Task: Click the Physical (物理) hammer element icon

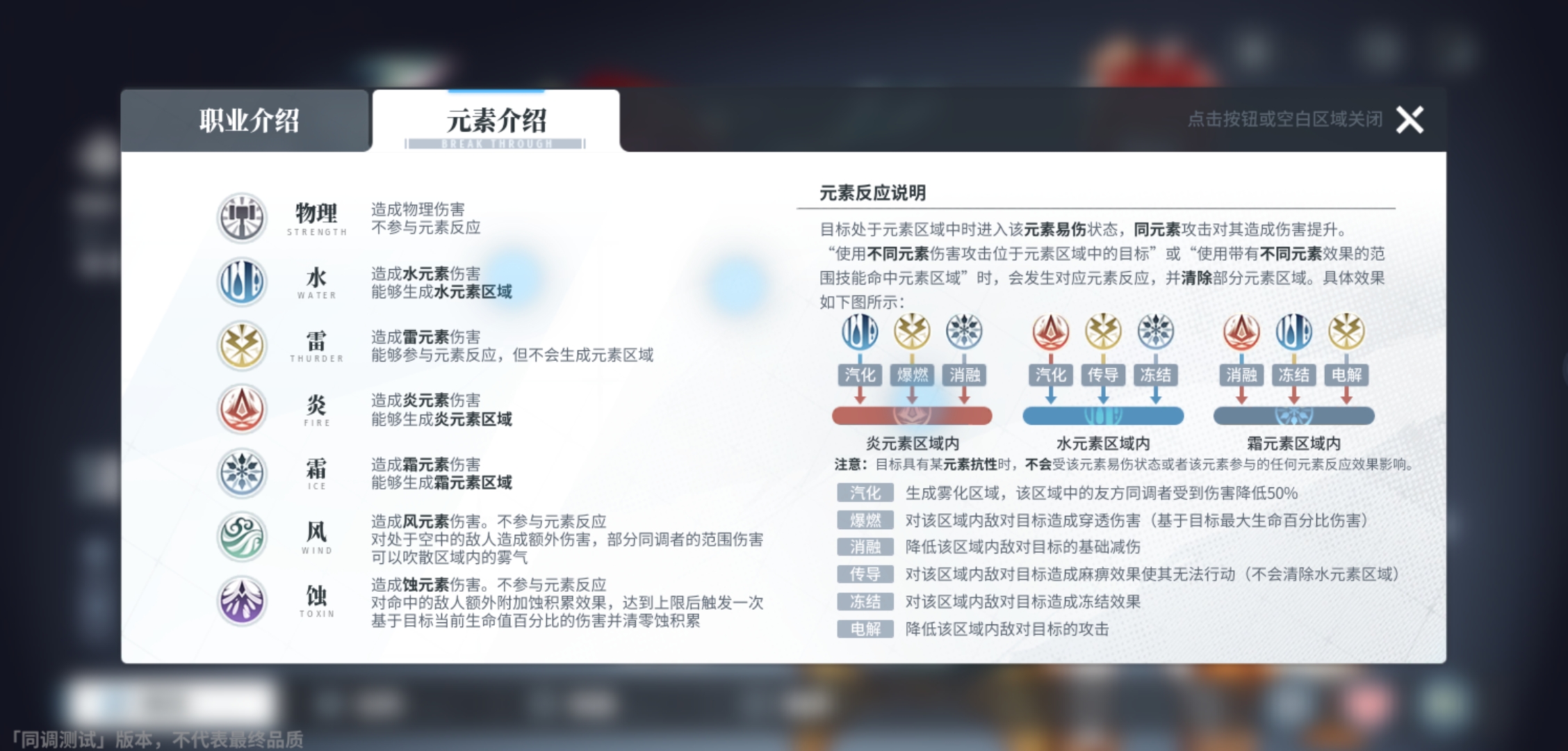Action: [241, 218]
